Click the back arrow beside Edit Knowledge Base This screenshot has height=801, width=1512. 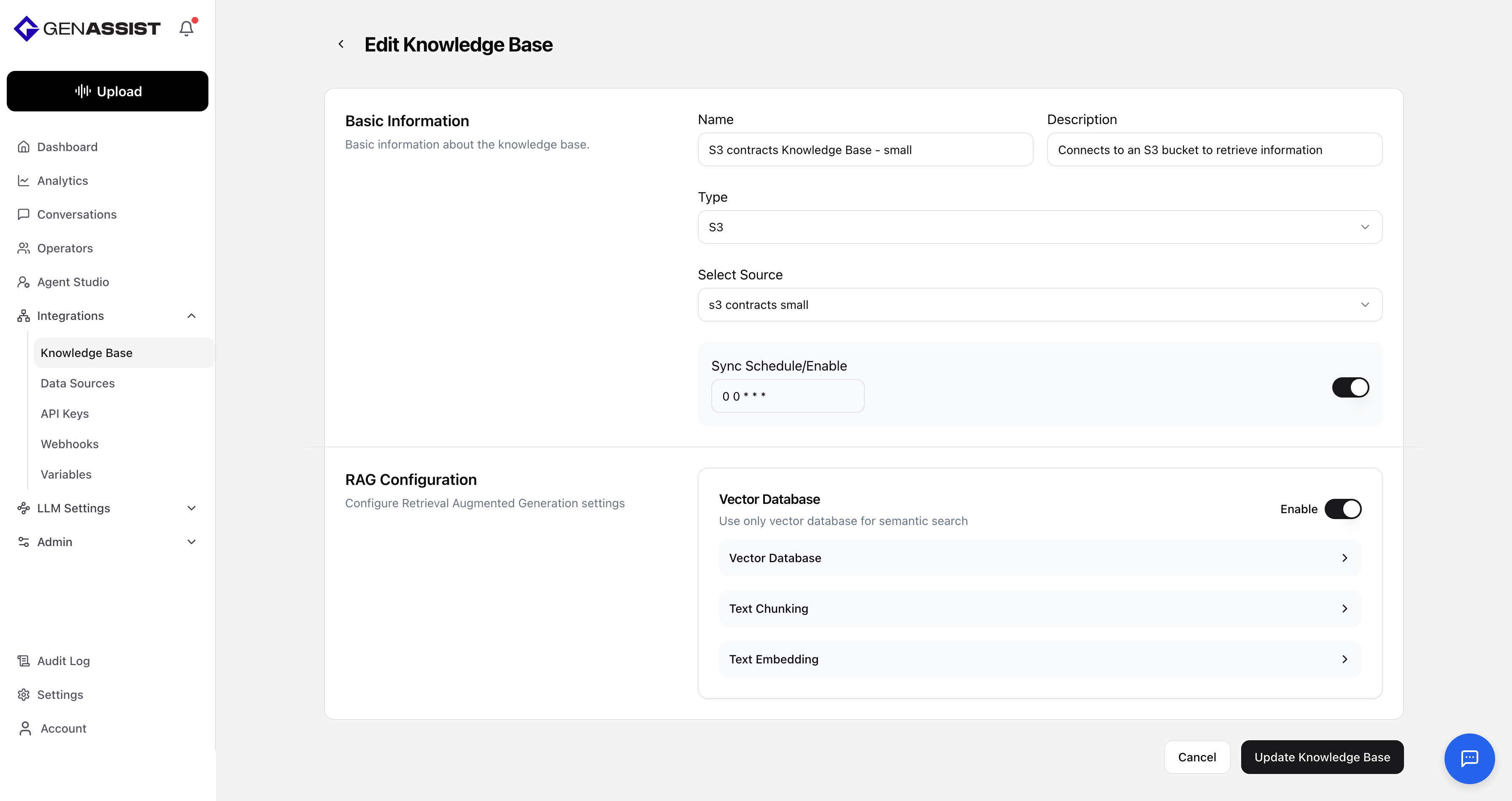[341, 44]
